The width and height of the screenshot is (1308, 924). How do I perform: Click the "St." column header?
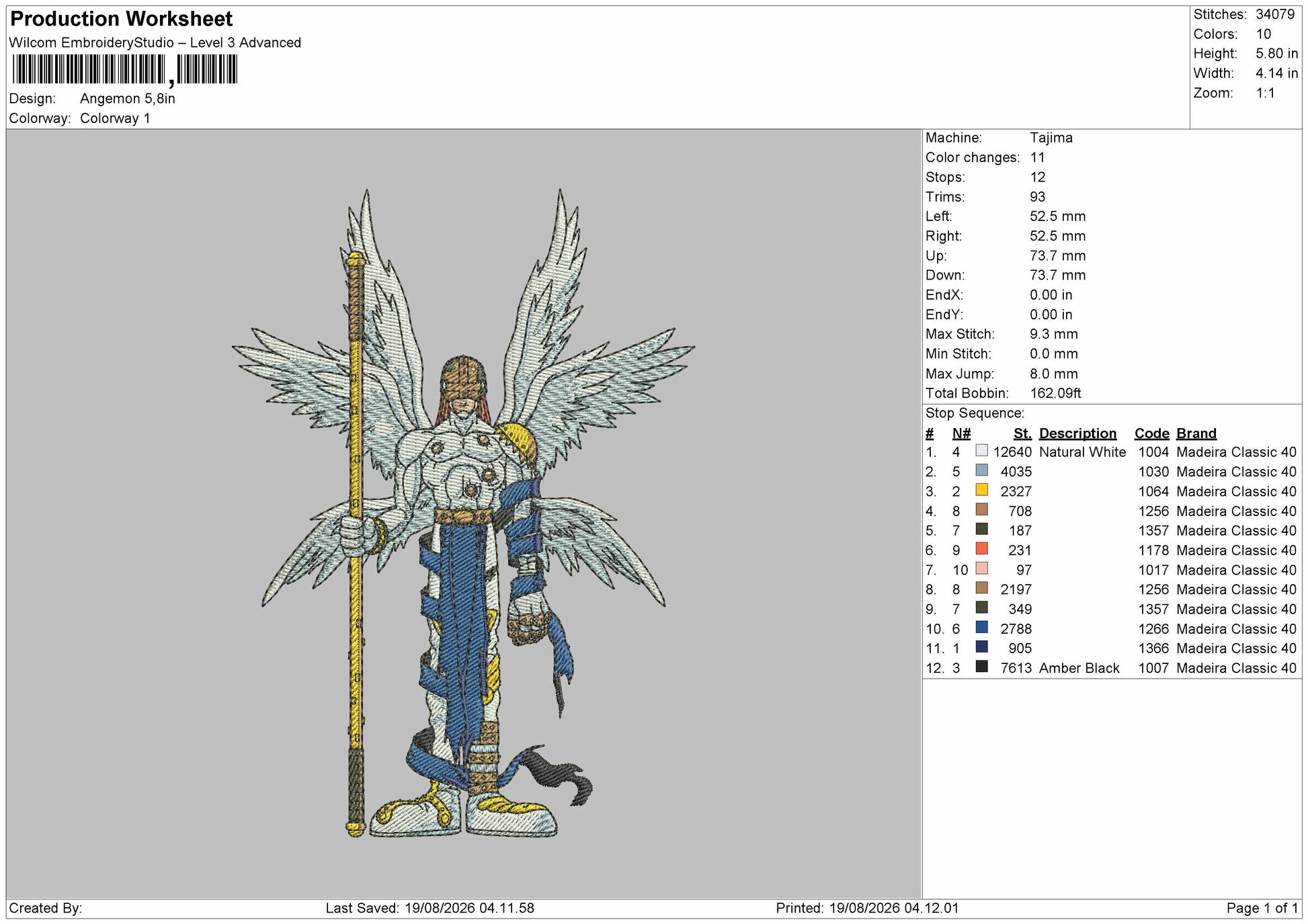tap(1022, 433)
